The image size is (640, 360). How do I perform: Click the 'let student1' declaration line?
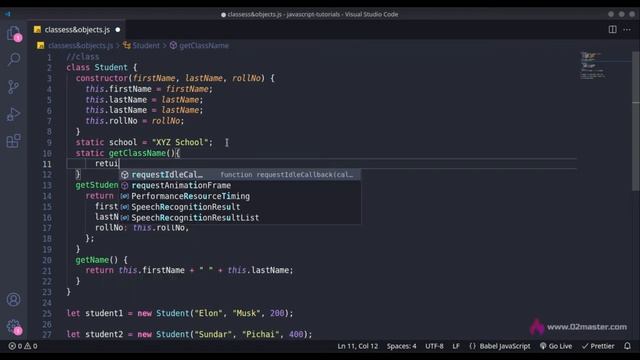coord(180,313)
